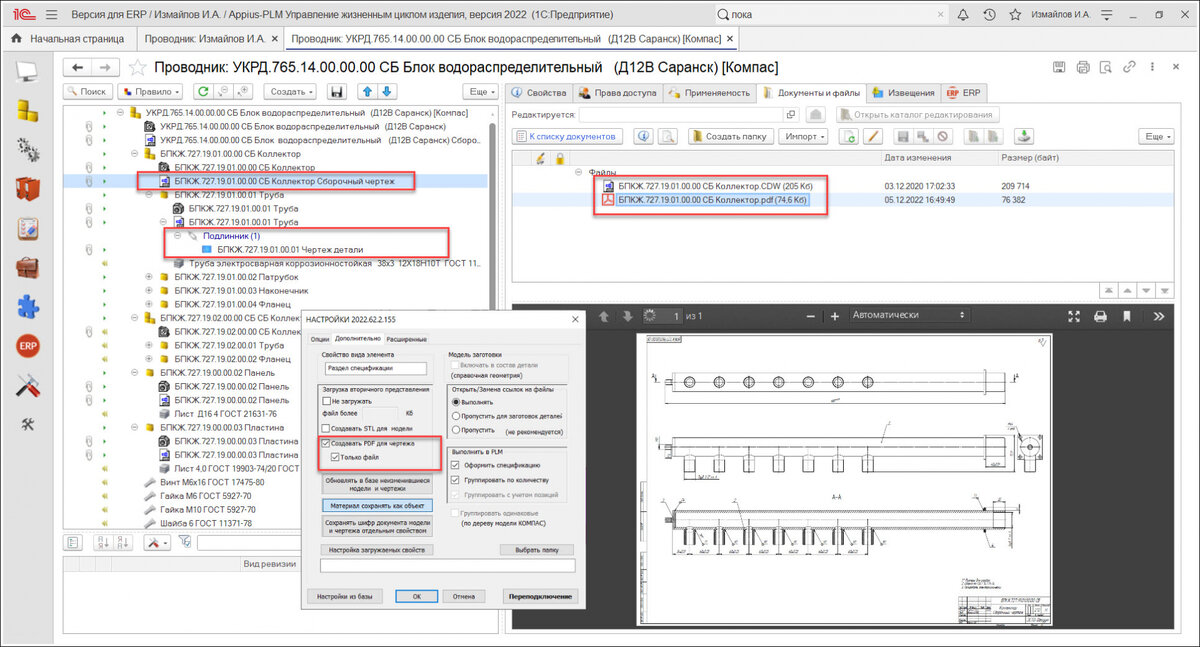The height and width of the screenshot is (647, 1200).
Task: Open the Правило dropdown
Action: pos(152,91)
